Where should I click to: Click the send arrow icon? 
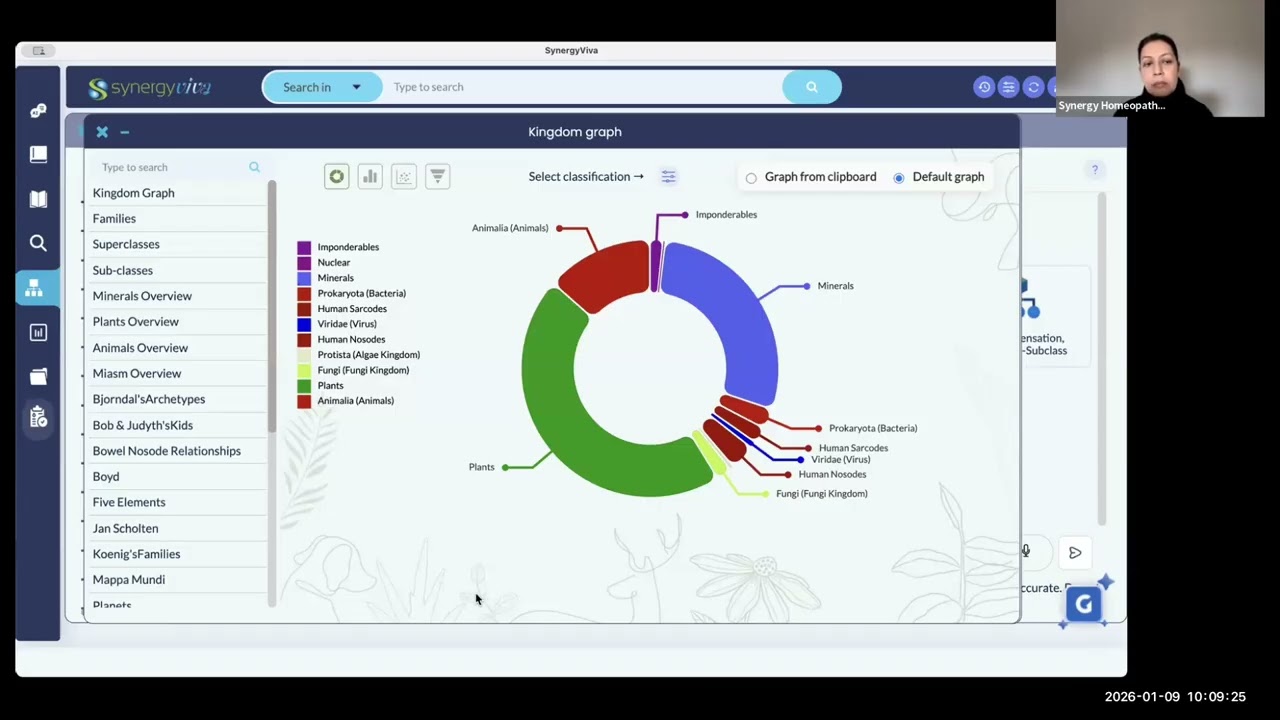coord(1075,552)
